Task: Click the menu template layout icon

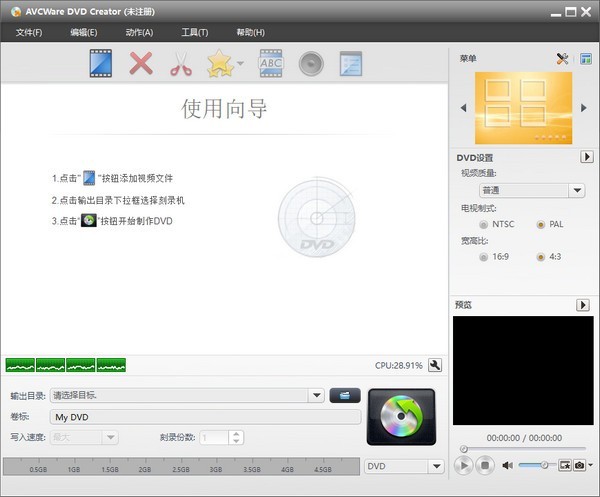Action: pos(586,59)
